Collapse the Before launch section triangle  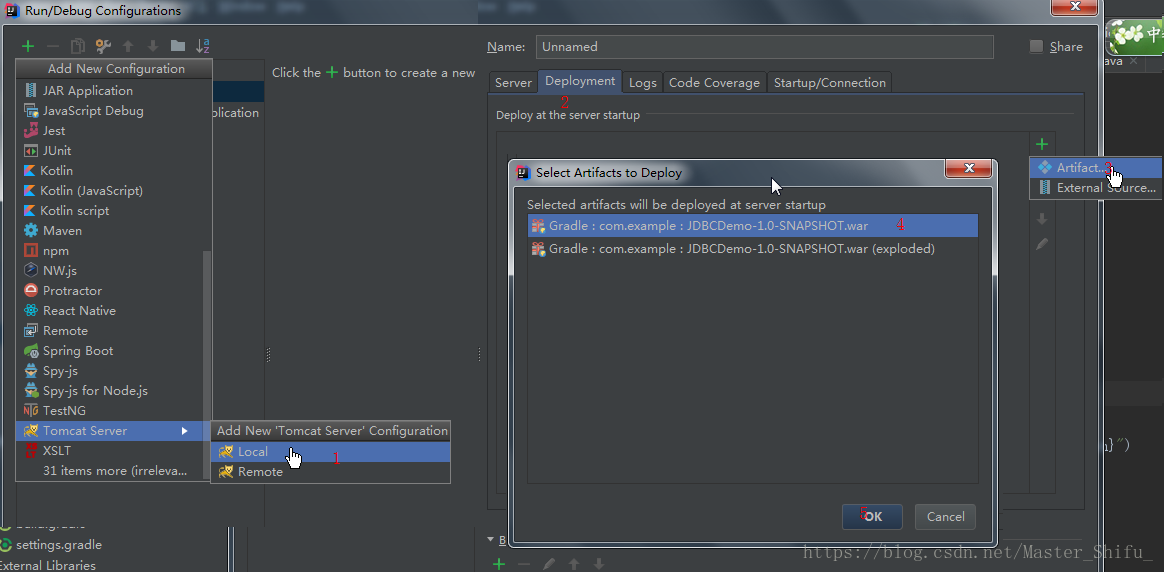tap(491, 539)
